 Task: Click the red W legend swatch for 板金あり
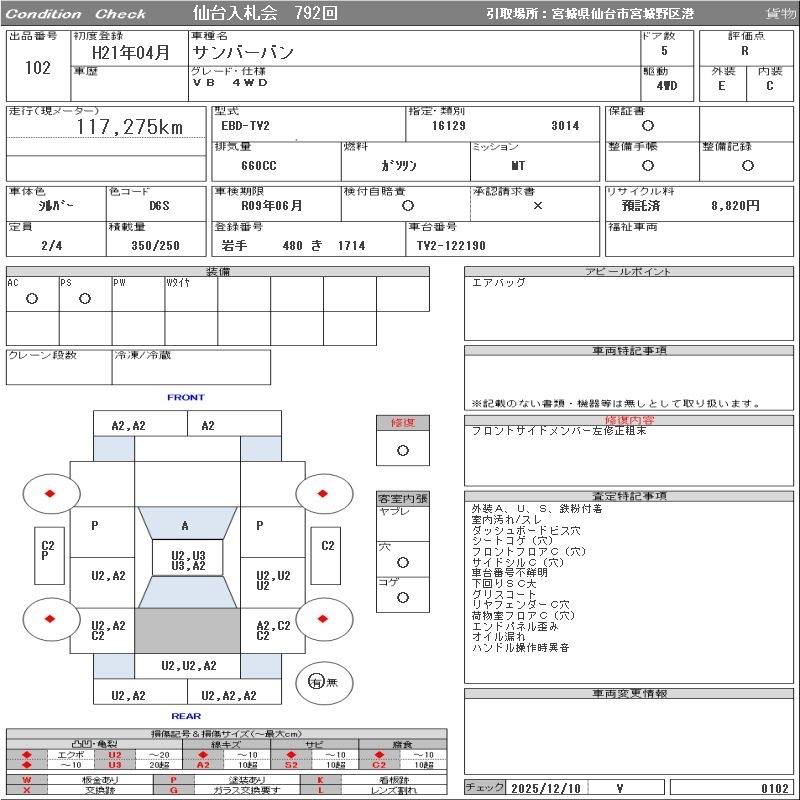pyautogui.click(x=27, y=779)
